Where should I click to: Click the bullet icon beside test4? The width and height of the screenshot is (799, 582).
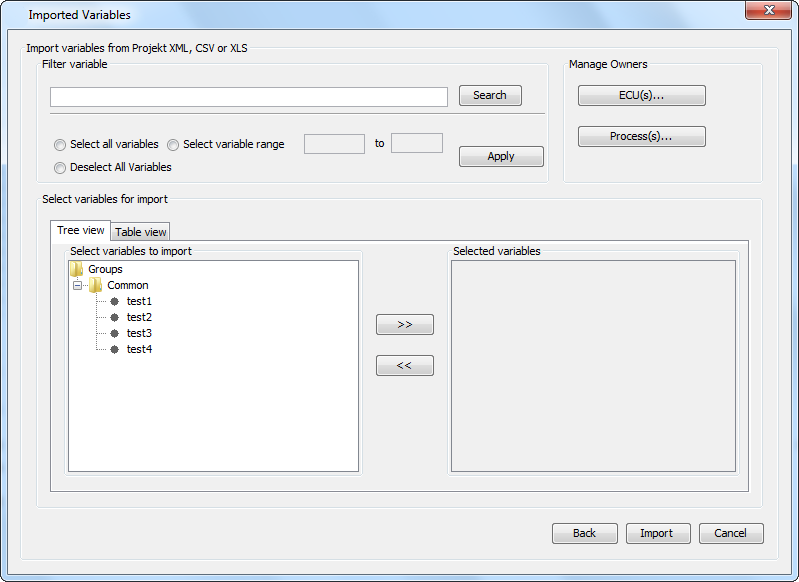point(115,349)
